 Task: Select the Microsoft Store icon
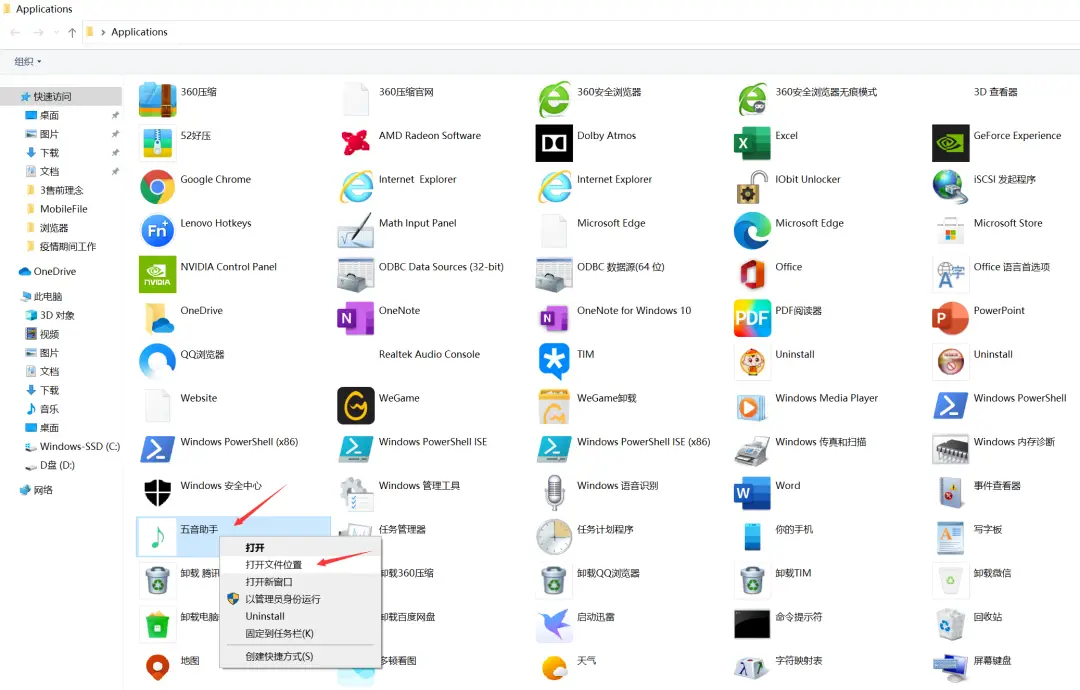pos(951,231)
